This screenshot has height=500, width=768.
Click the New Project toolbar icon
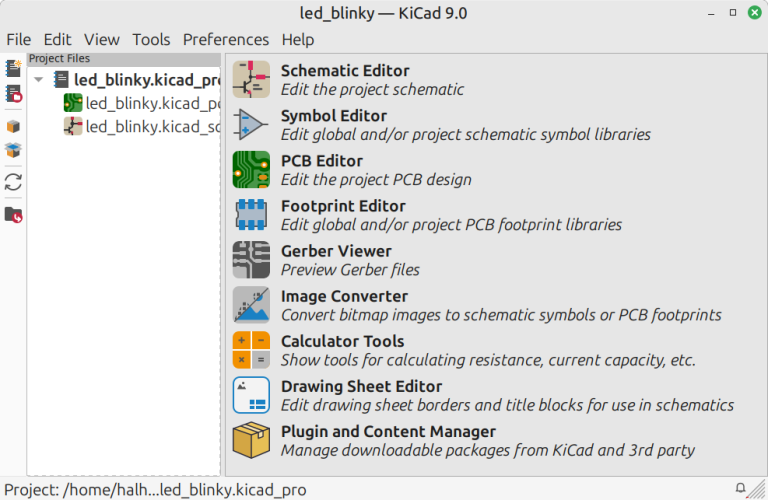pos(14,68)
